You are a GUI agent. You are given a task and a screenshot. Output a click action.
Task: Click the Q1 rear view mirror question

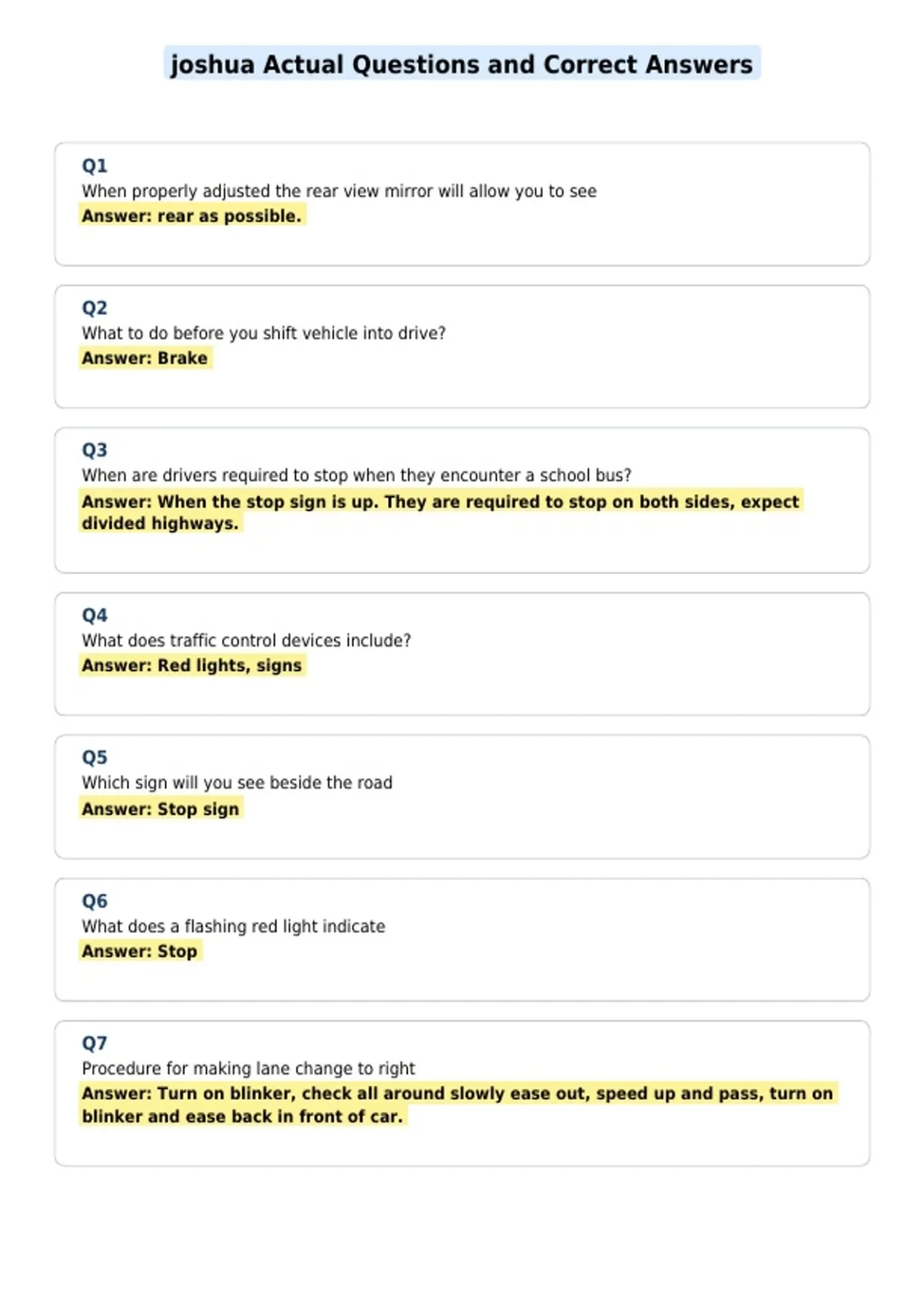(340, 191)
